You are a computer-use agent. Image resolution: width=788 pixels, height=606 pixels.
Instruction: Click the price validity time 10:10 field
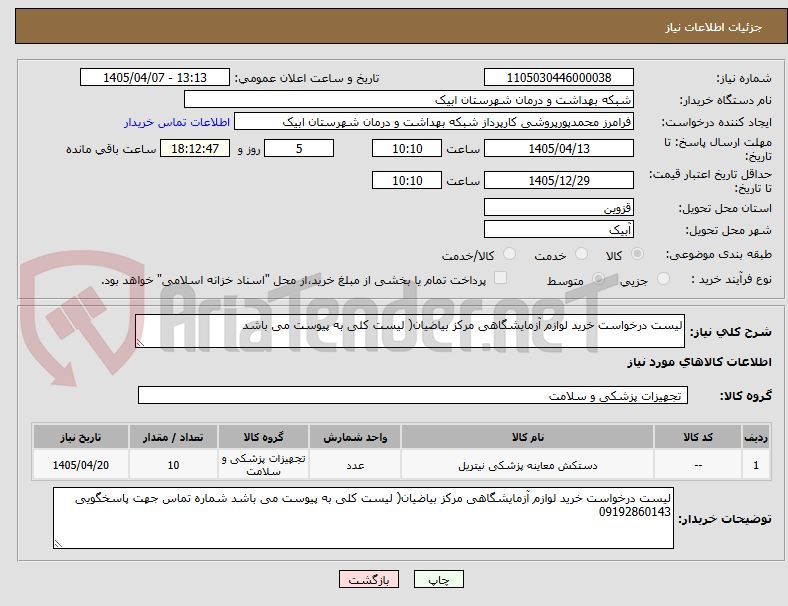click(x=407, y=180)
